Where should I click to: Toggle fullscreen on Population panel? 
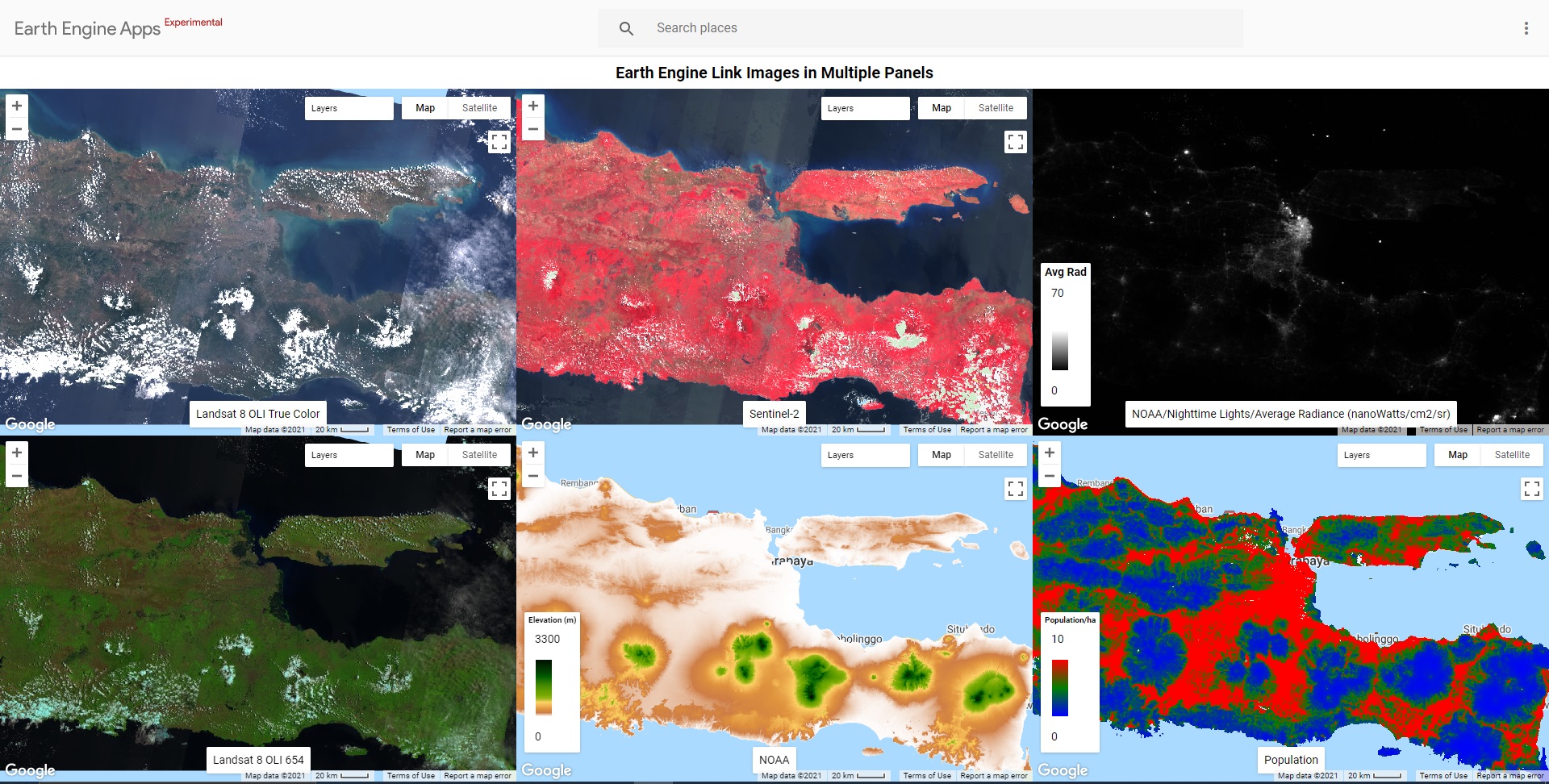(1532, 489)
